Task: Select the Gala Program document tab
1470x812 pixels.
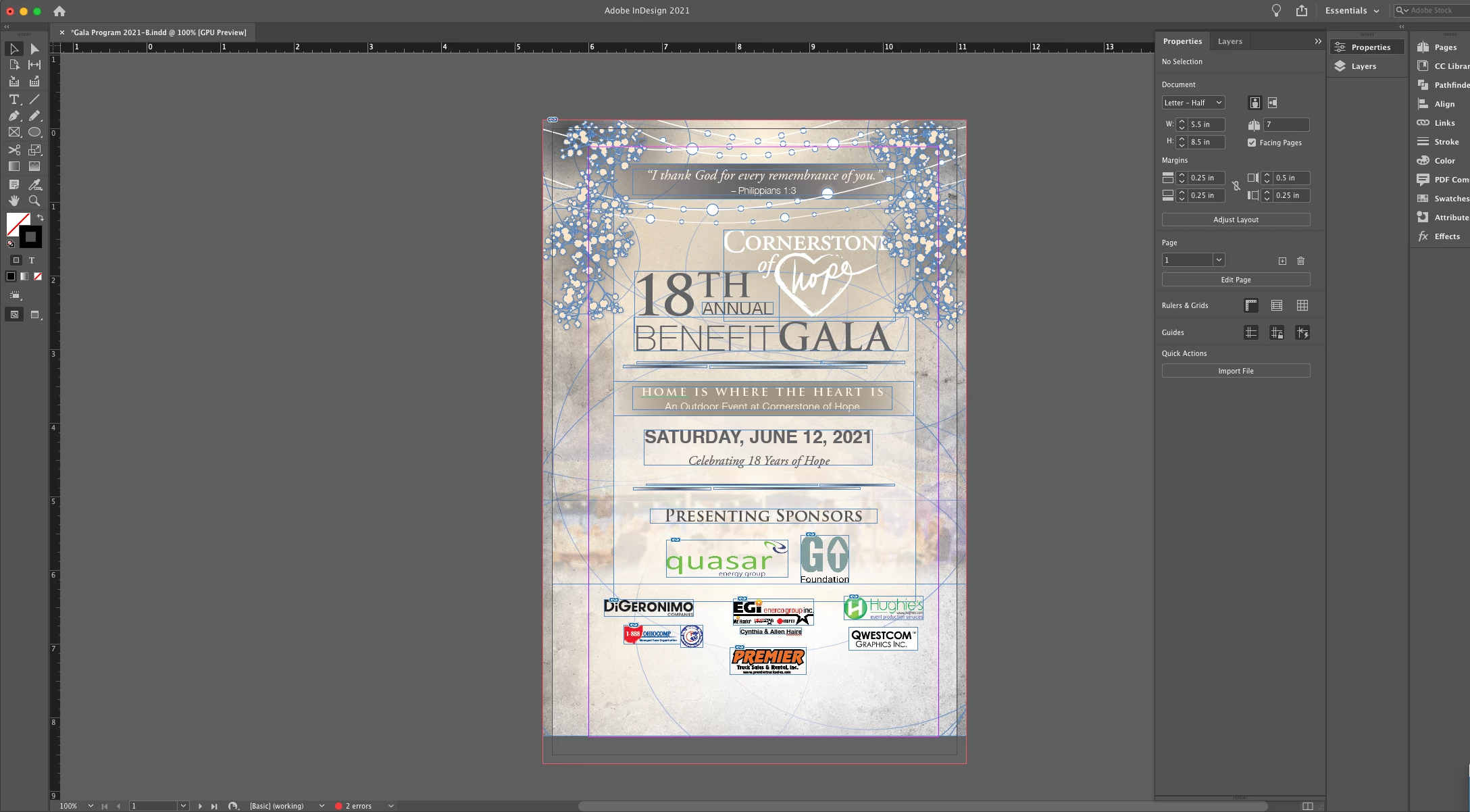Action: [159, 32]
